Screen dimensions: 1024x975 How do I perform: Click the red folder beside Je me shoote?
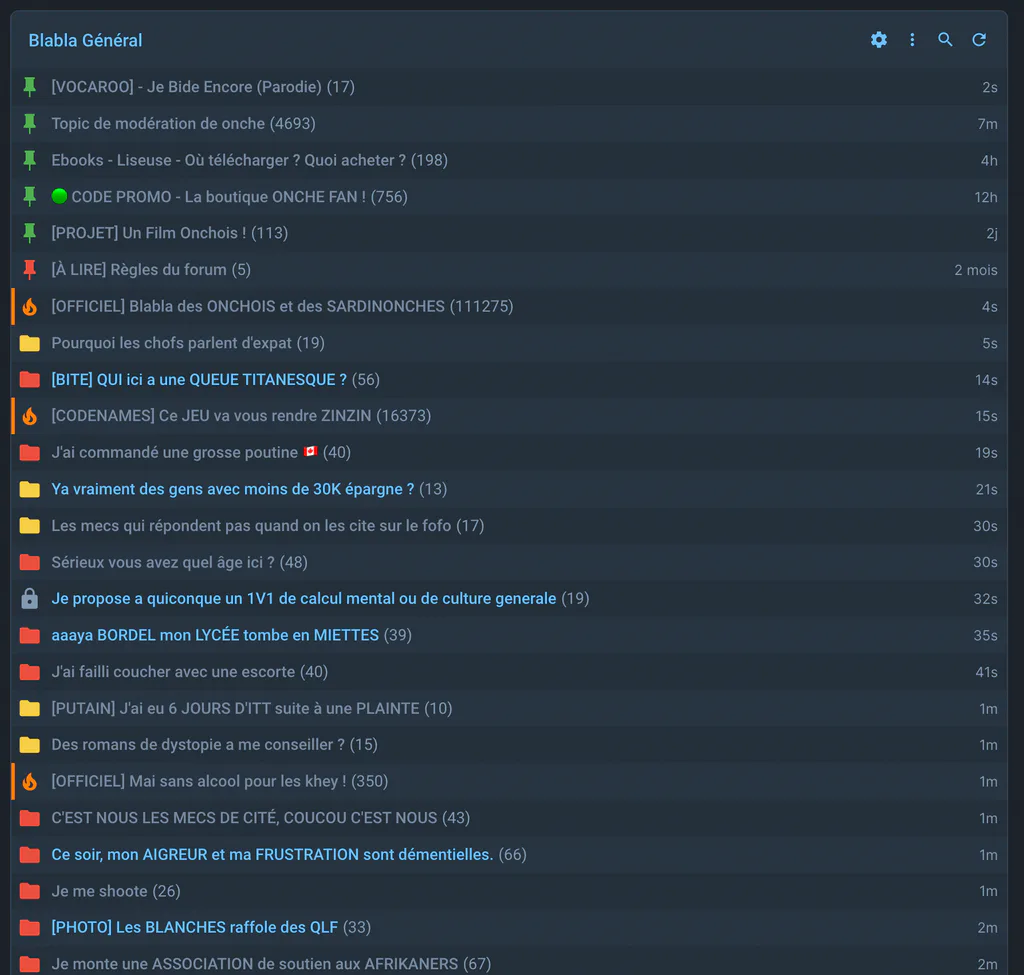point(29,891)
